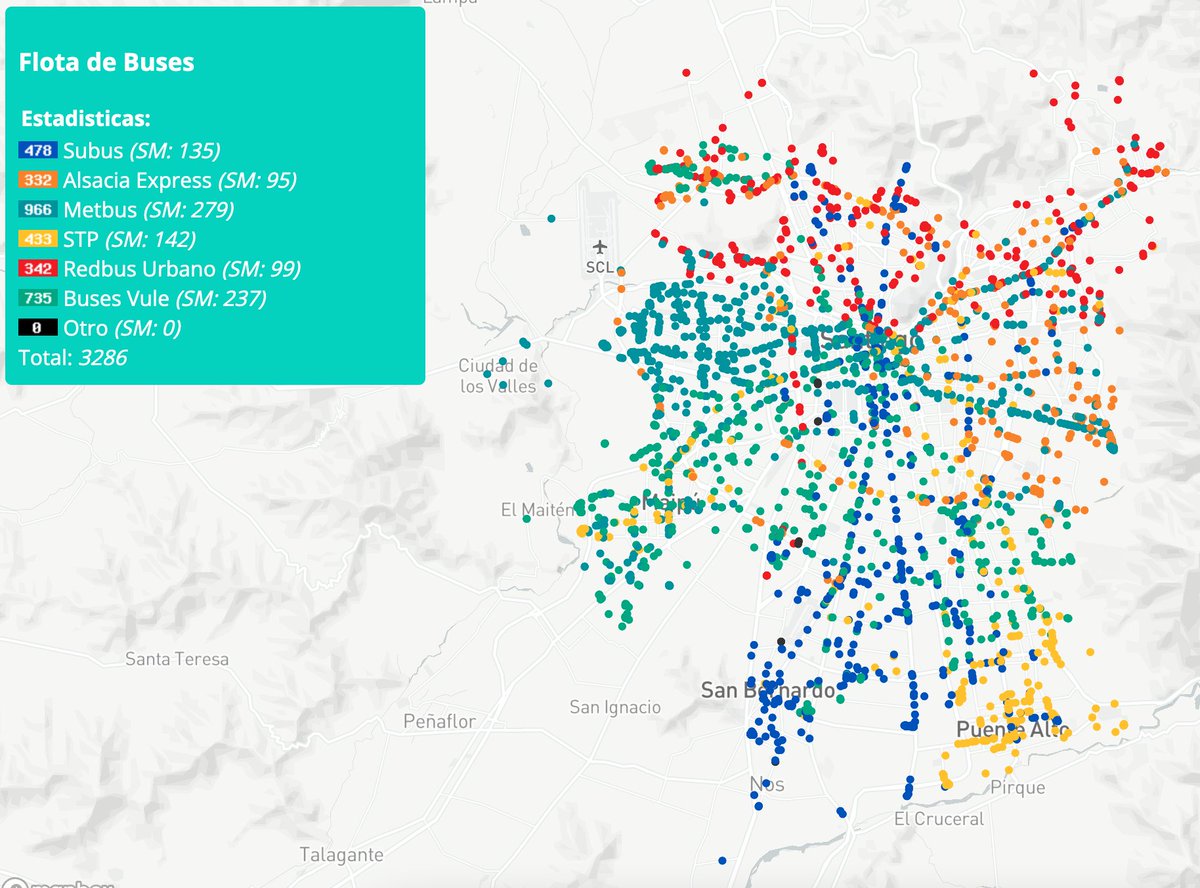Click the Maipú map label
Image resolution: width=1200 pixels, height=888 pixels.
671,503
